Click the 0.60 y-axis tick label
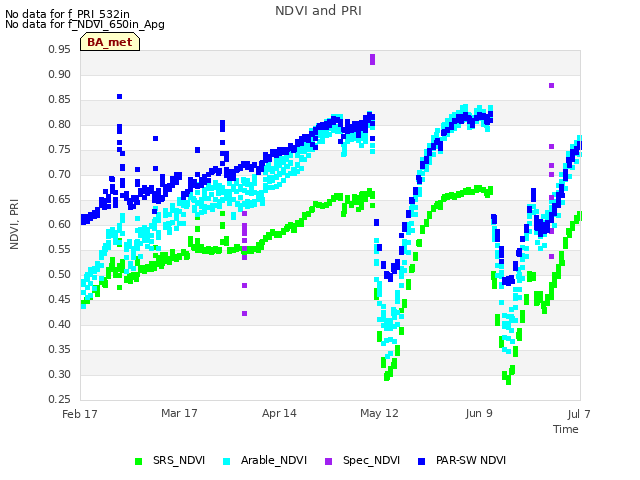This screenshot has height=480, width=640. (59, 224)
